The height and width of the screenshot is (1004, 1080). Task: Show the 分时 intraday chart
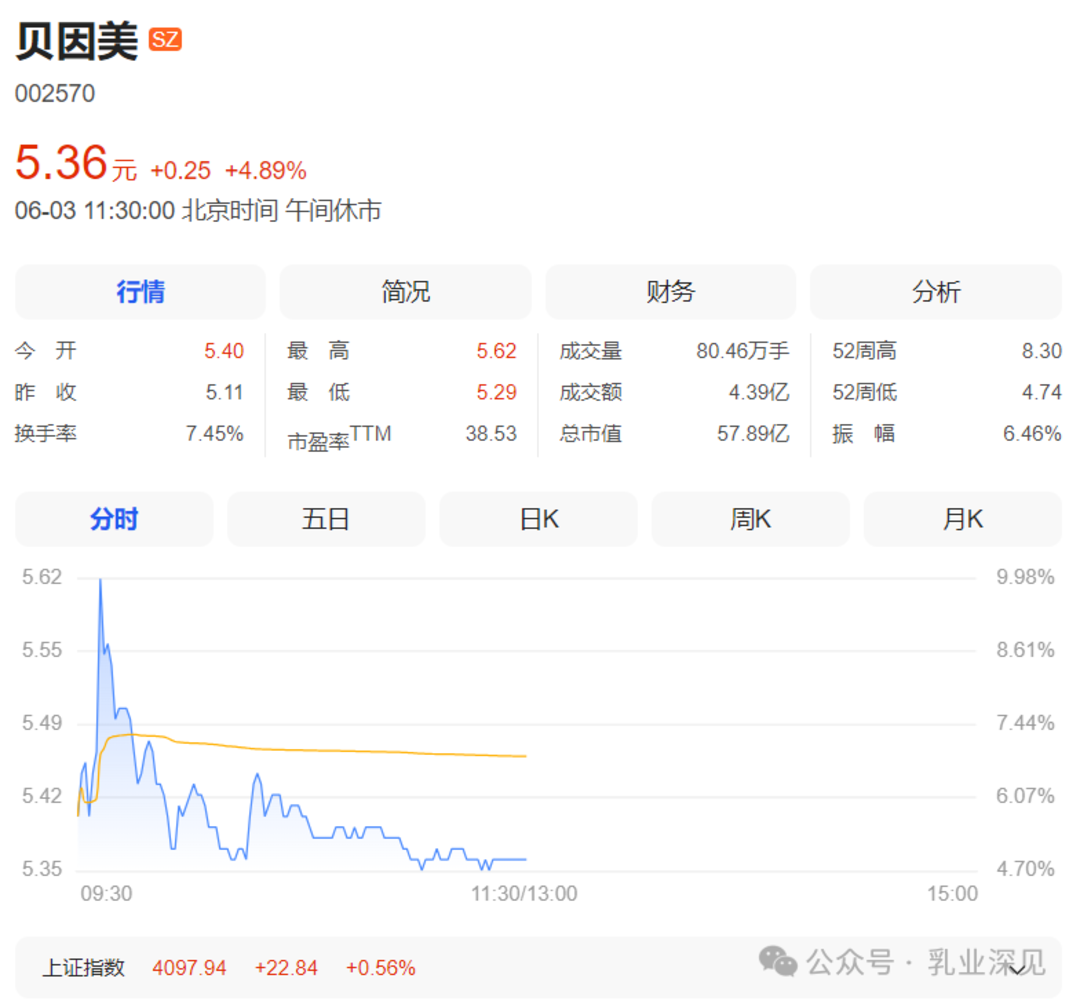(x=114, y=519)
